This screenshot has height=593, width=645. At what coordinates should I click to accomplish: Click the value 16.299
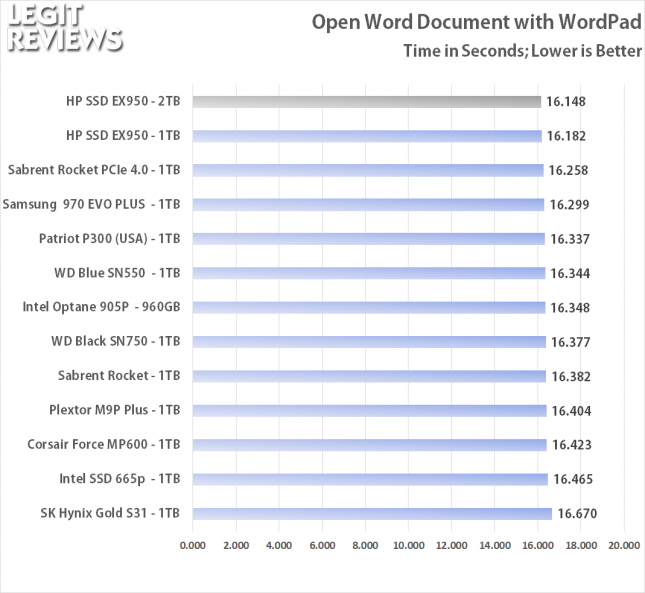tap(569, 205)
